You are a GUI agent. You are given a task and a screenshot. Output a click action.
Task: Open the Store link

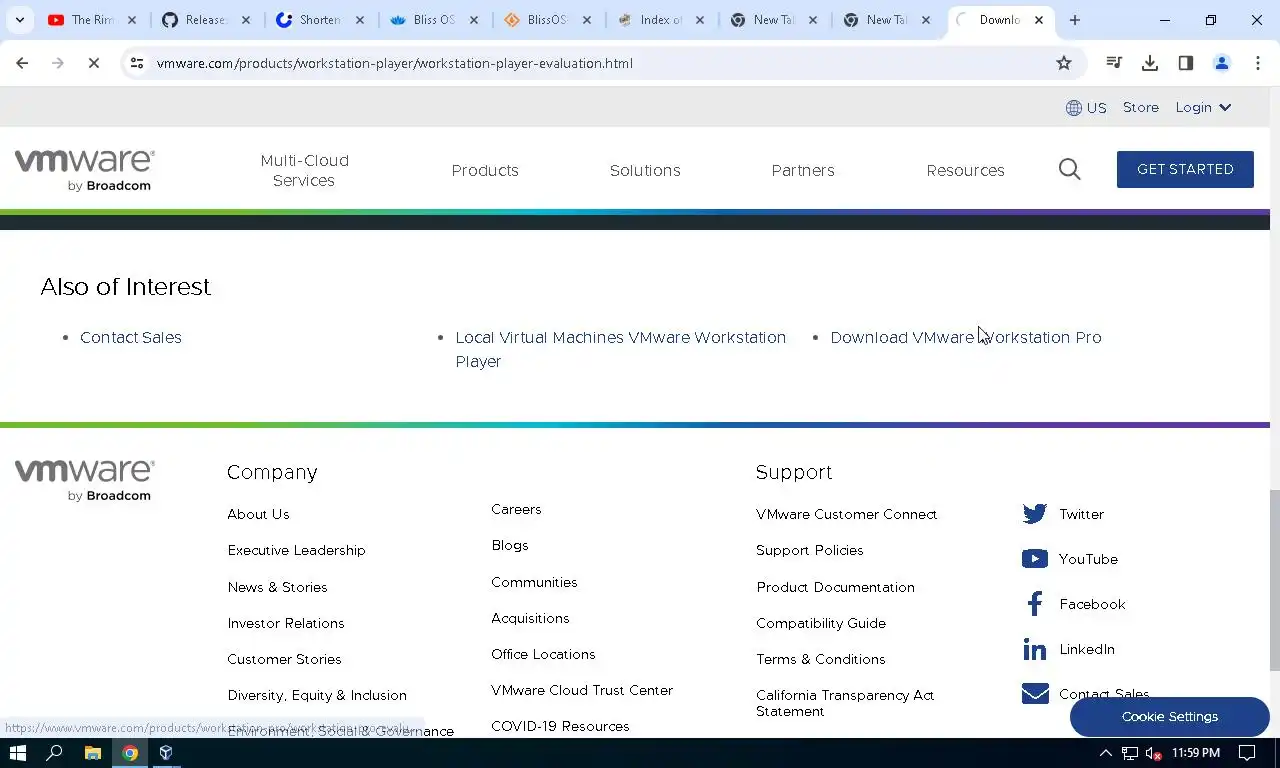[x=1141, y=107]
